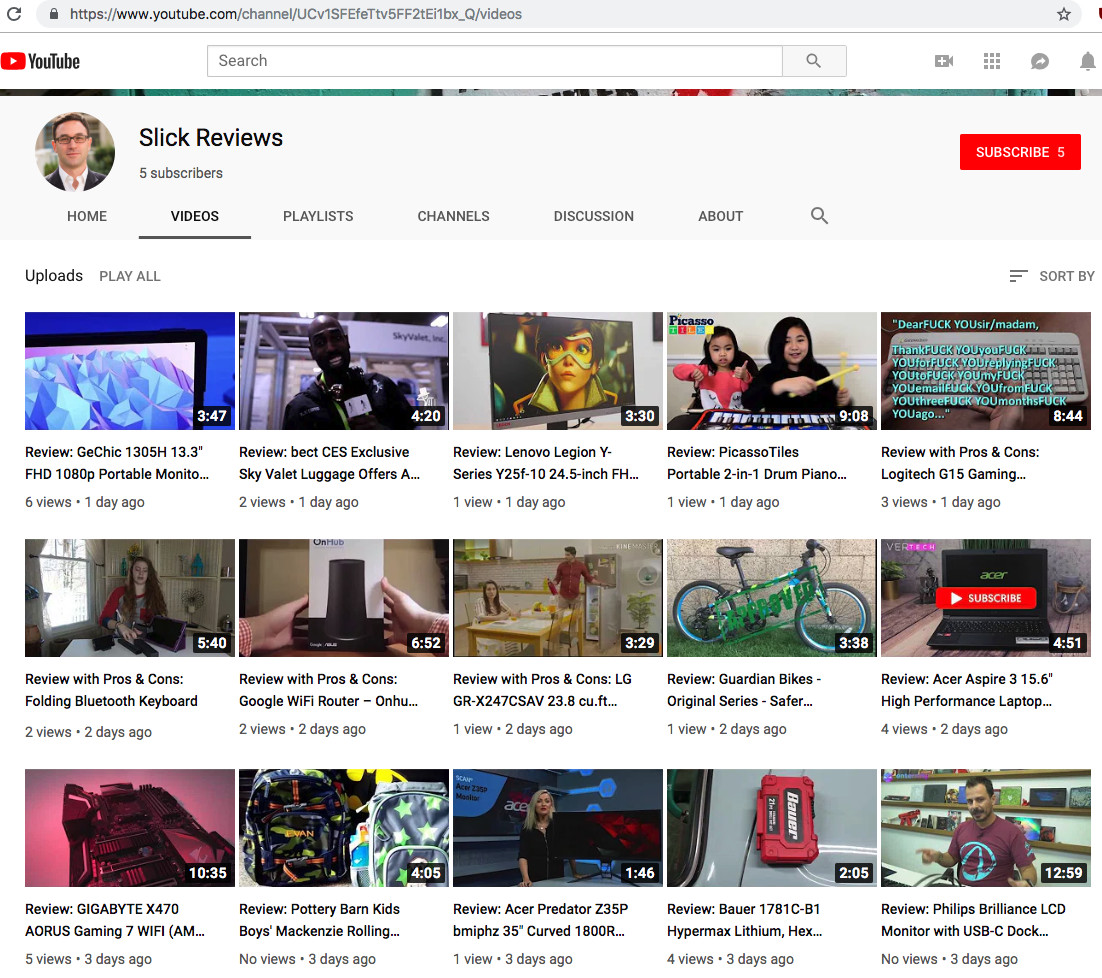Click the Slick Reviews channel name
Screen dimensions: 1102x978
(211, 138)
